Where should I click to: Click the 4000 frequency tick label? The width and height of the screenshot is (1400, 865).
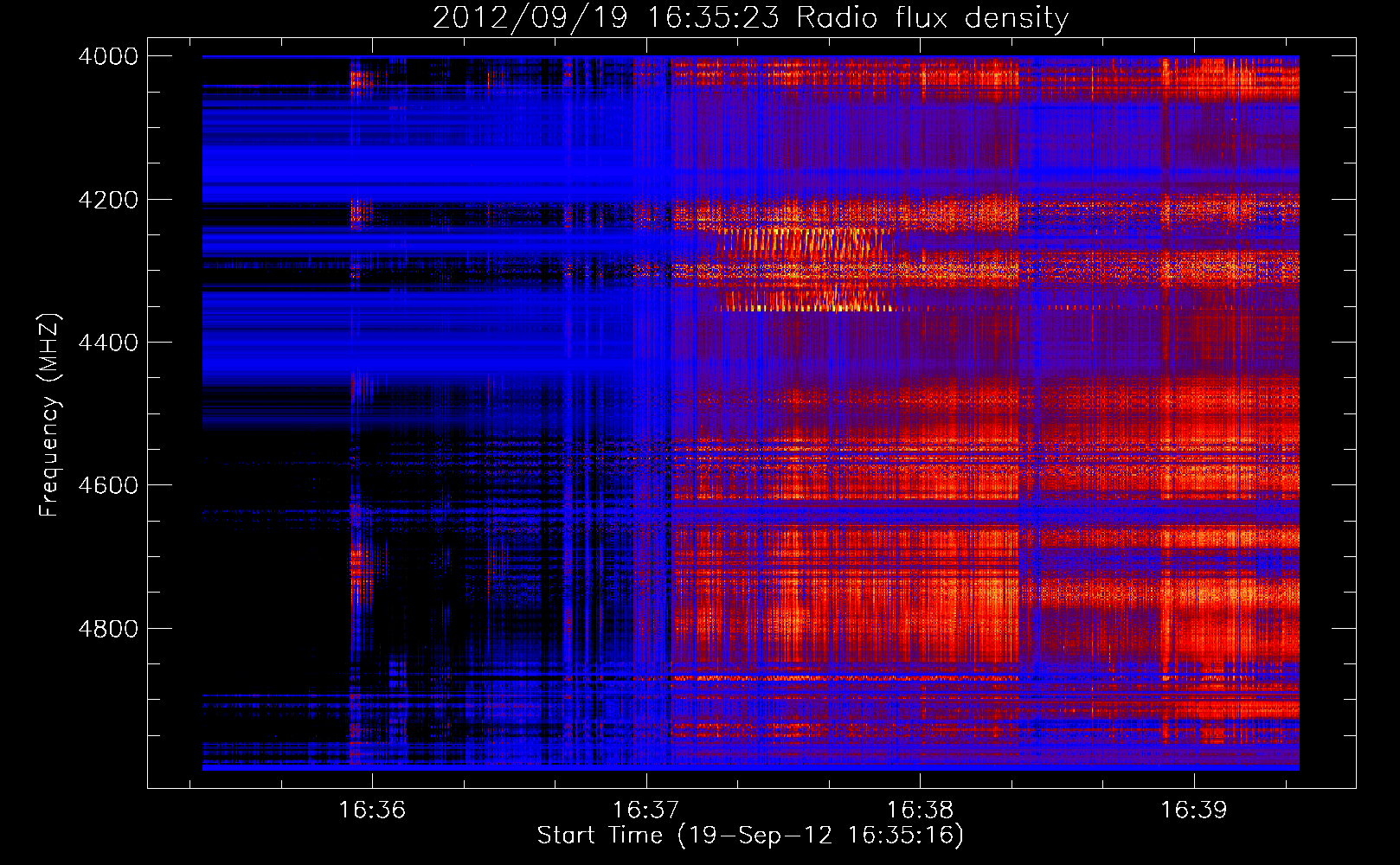pyautogui.click(x=108, y=56)
